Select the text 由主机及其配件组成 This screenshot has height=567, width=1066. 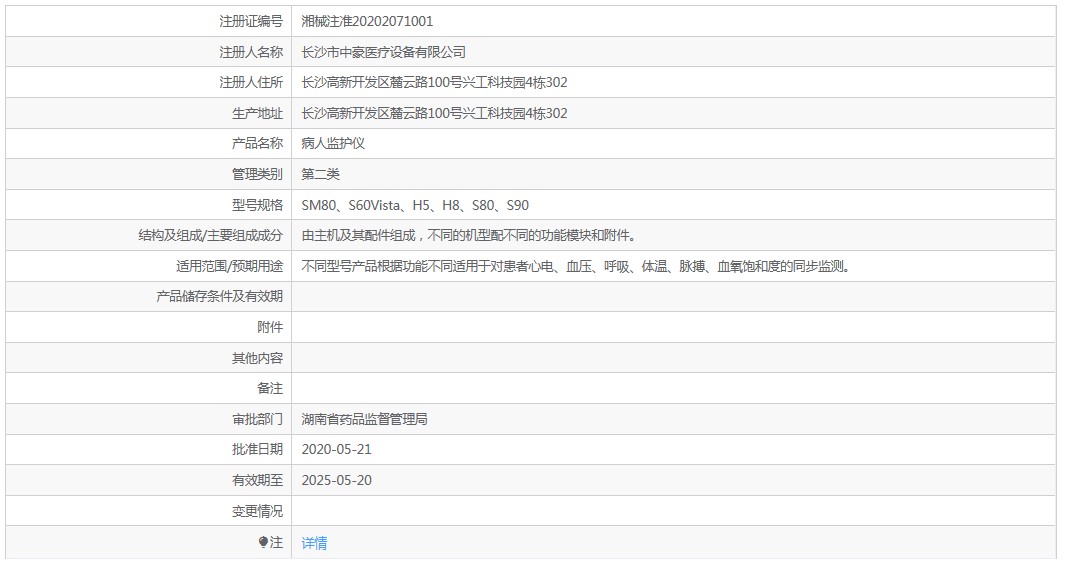tap(358, 235)
